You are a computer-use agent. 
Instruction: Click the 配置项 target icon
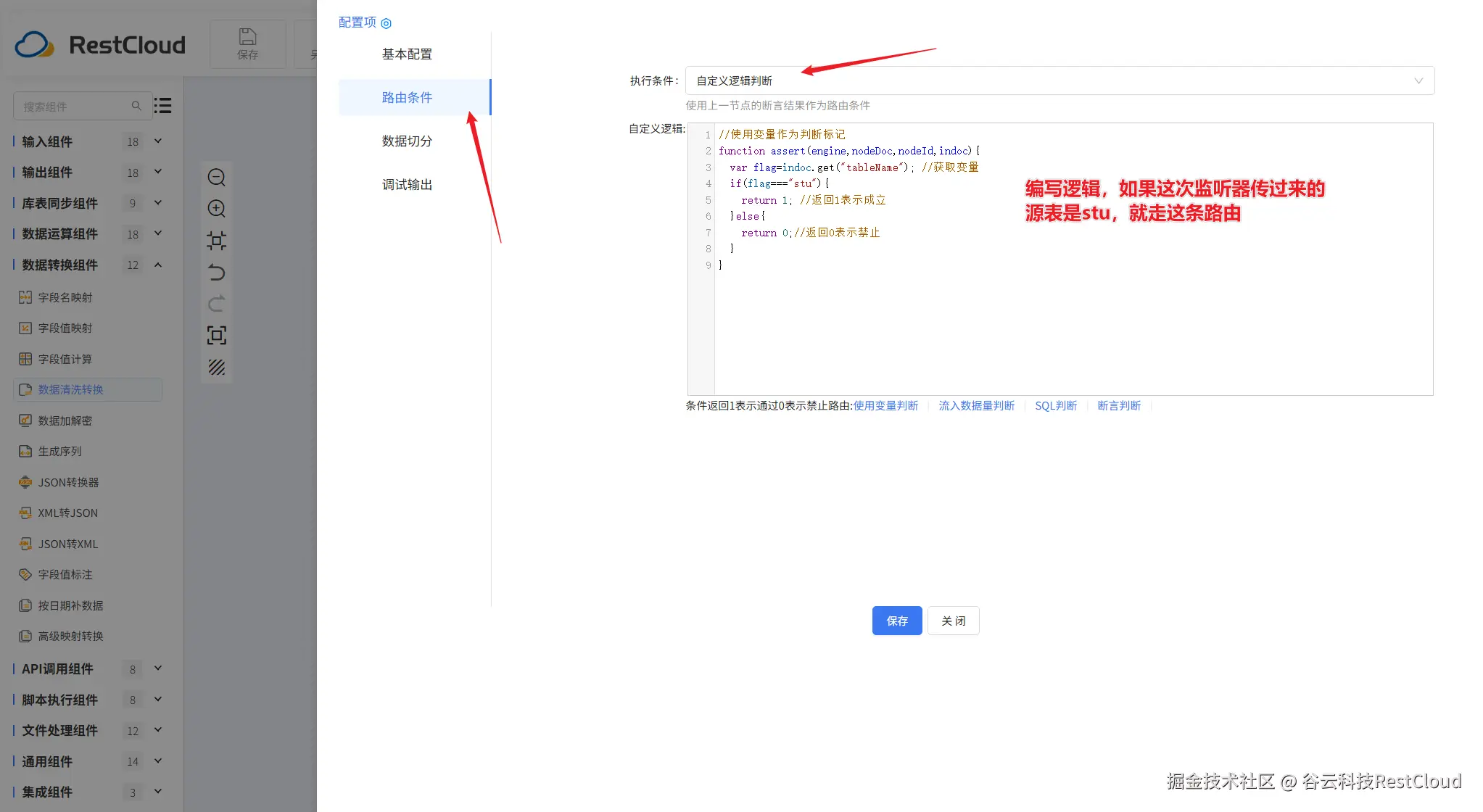click(386, 23)
